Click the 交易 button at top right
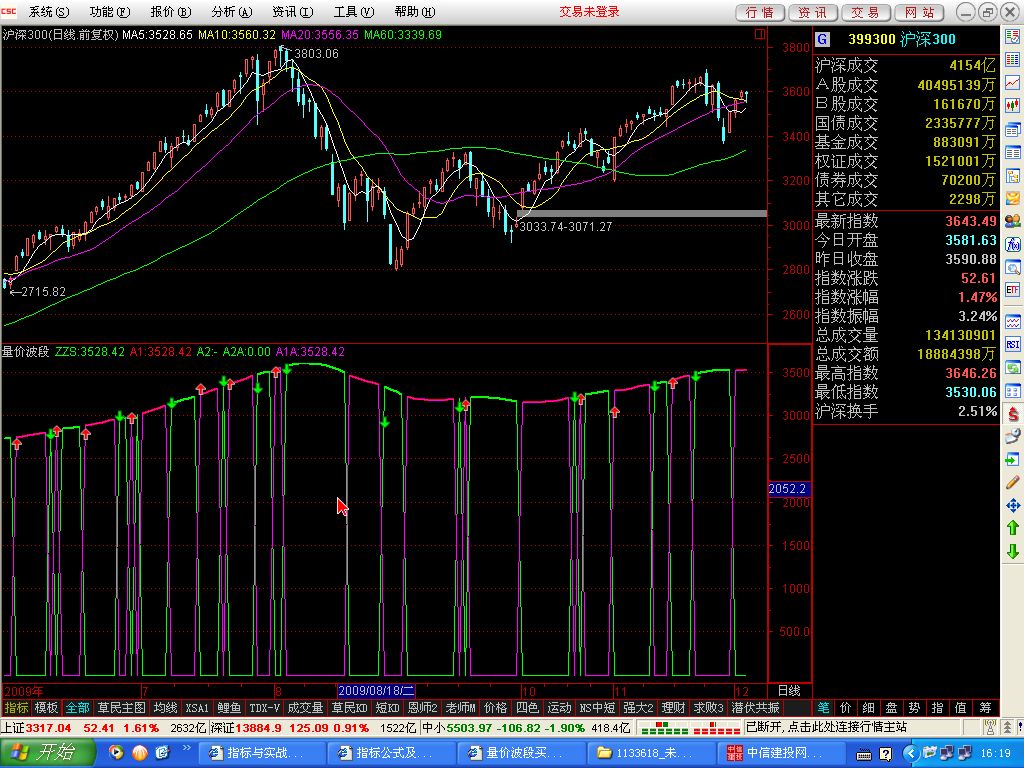Viewport: 1024px width, 768px height. click(865, 12)
